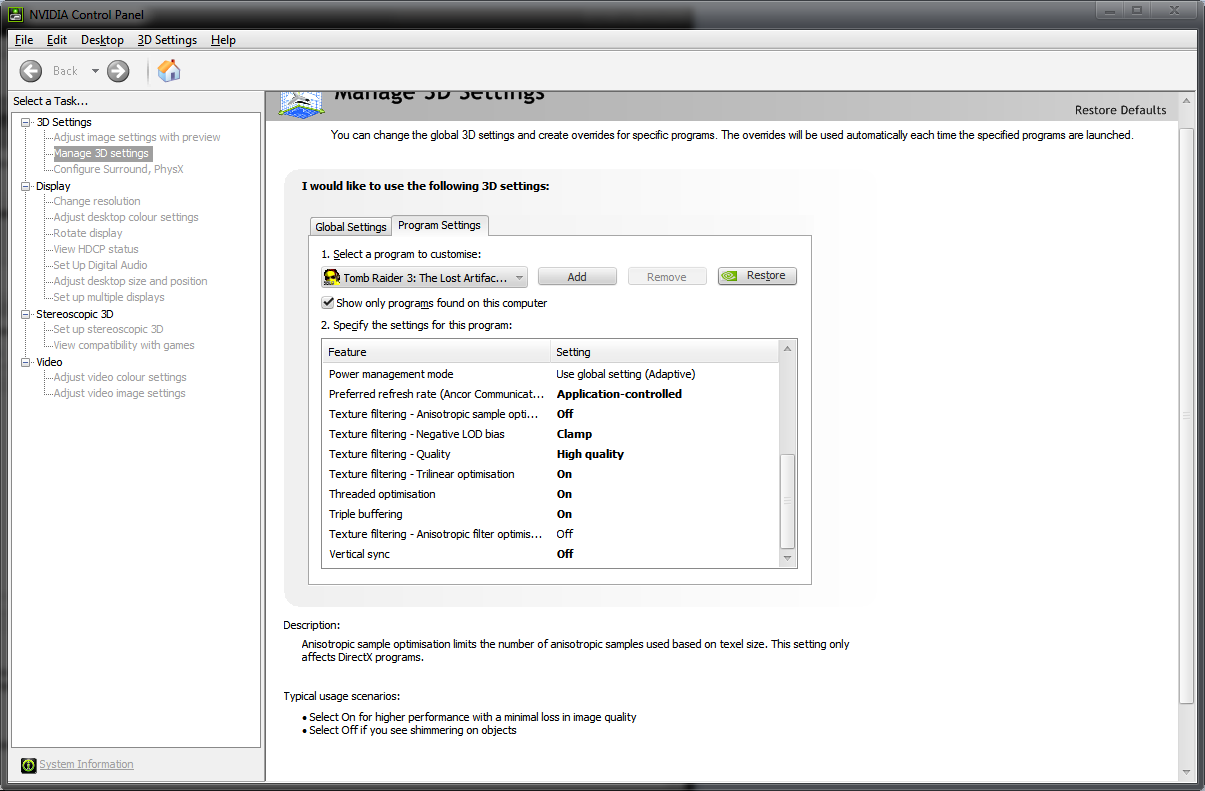Select Trilinear optimisation row
Image resolution: width=1205 pixels, height=791 pixels.
[x=550, y=474]
